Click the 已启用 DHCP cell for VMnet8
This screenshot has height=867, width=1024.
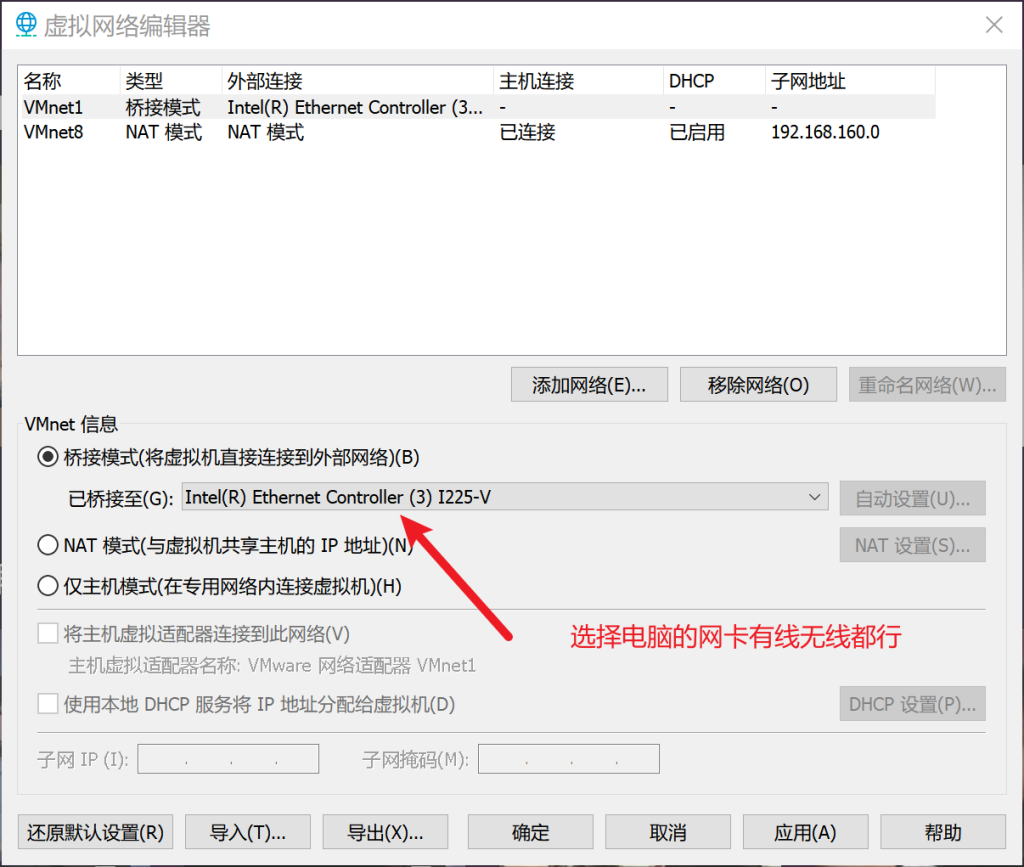pos(697,132)
